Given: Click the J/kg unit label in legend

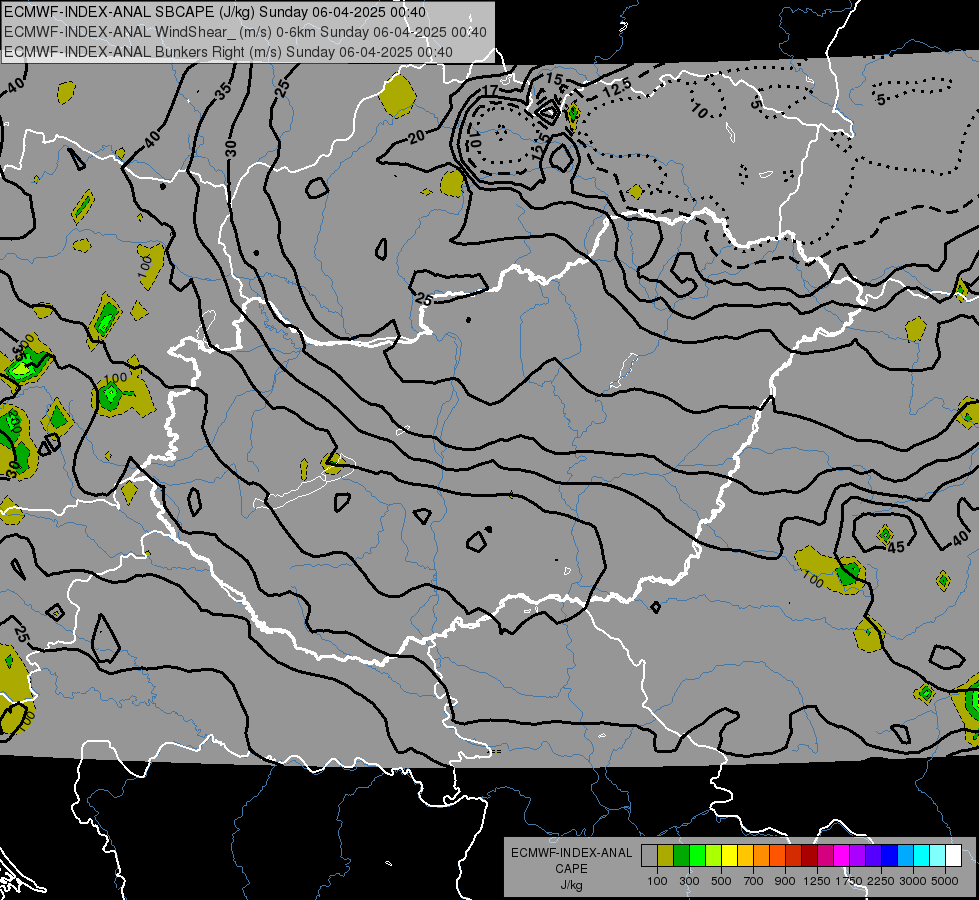Looking at the screenshot, I should 571,885.
